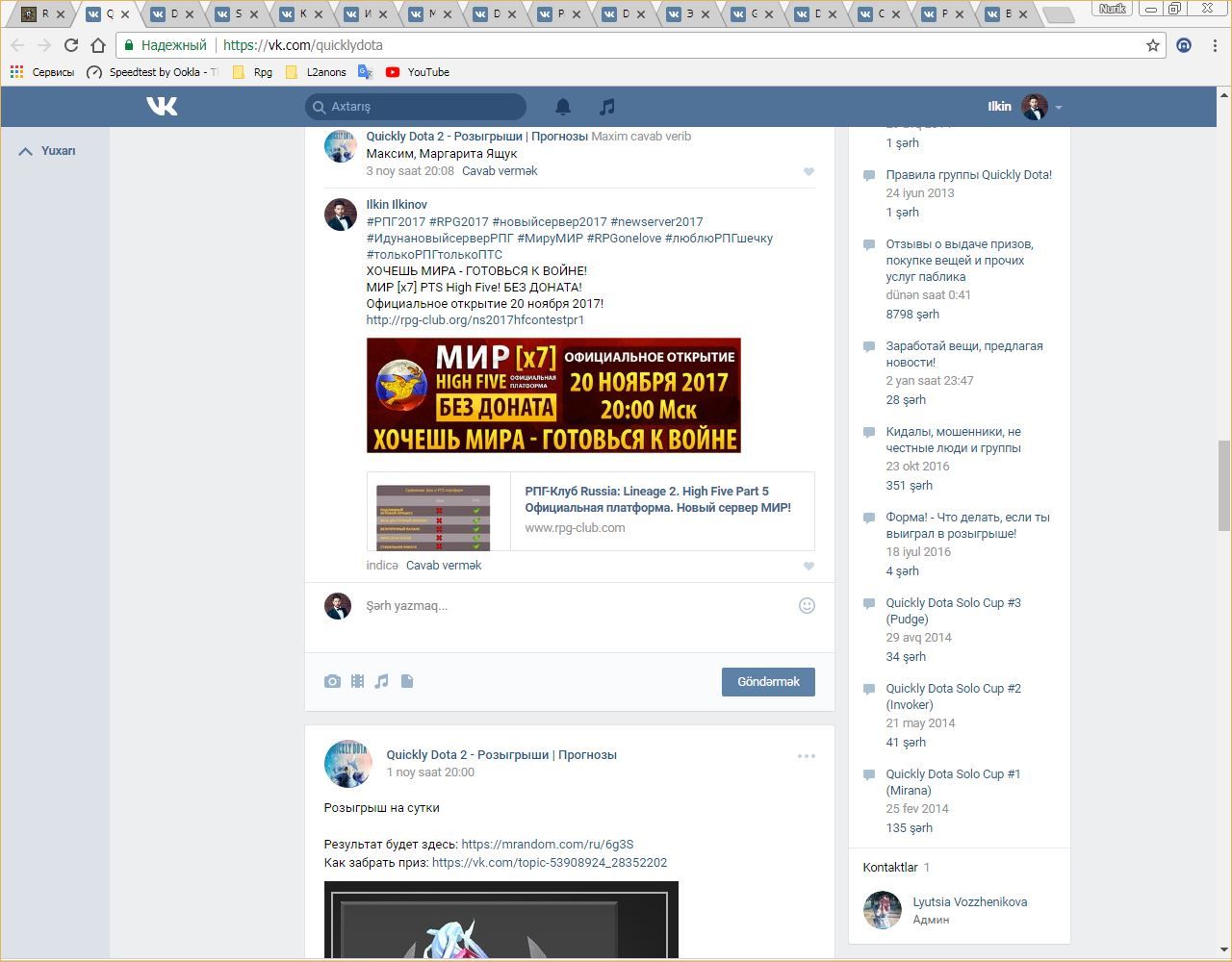Open notifications bell icon
The image size is (1232, 962).
[563, 107]
